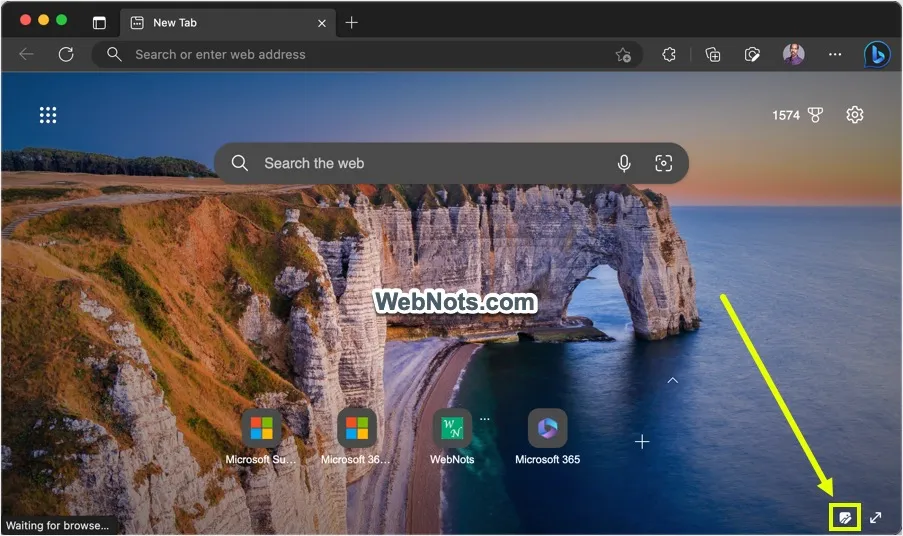This screenshot has width=903, height=536.
Task: Open the user profile avatar
Action: [x=794, y=54]
